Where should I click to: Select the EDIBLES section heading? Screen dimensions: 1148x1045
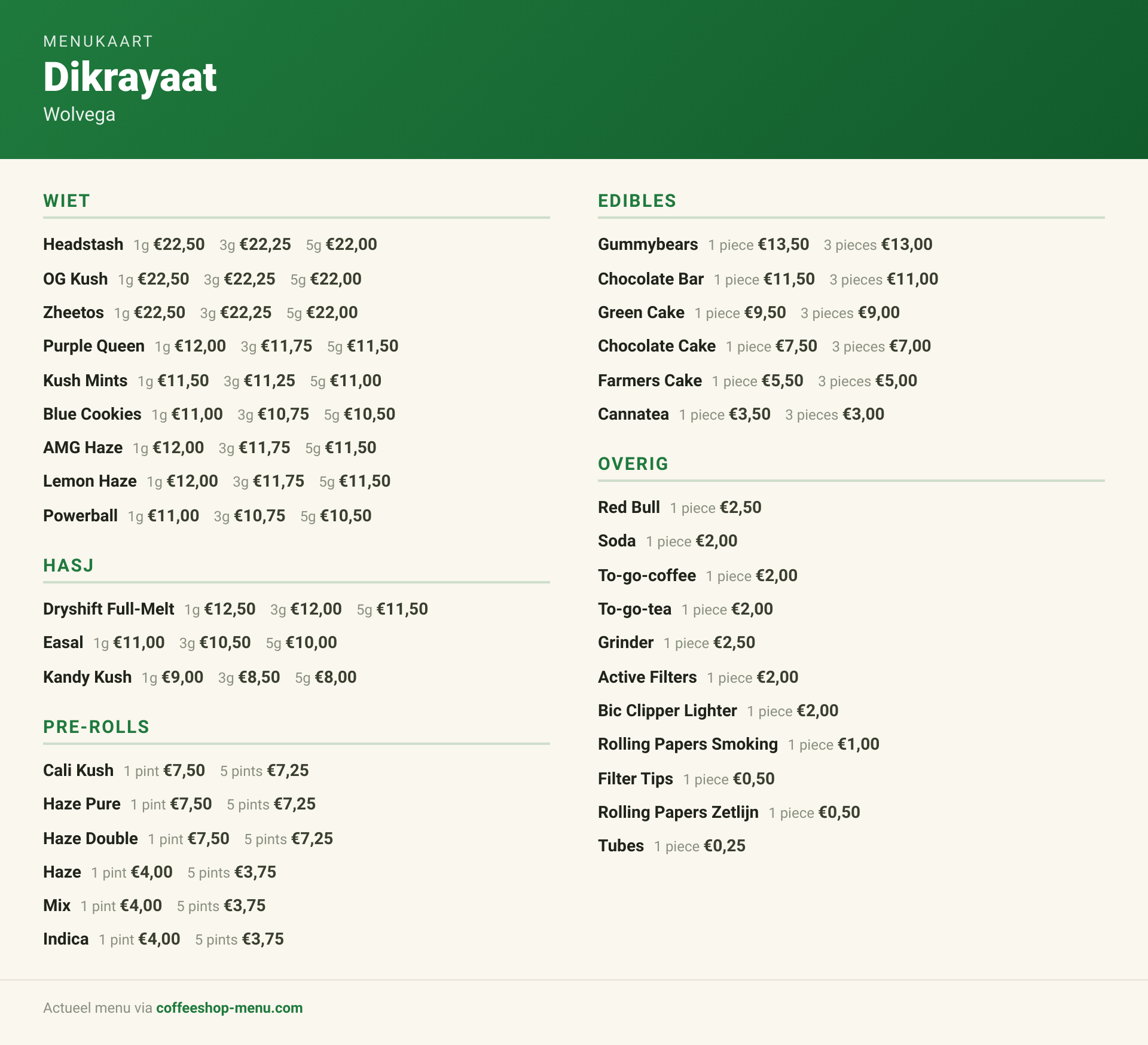637,201
